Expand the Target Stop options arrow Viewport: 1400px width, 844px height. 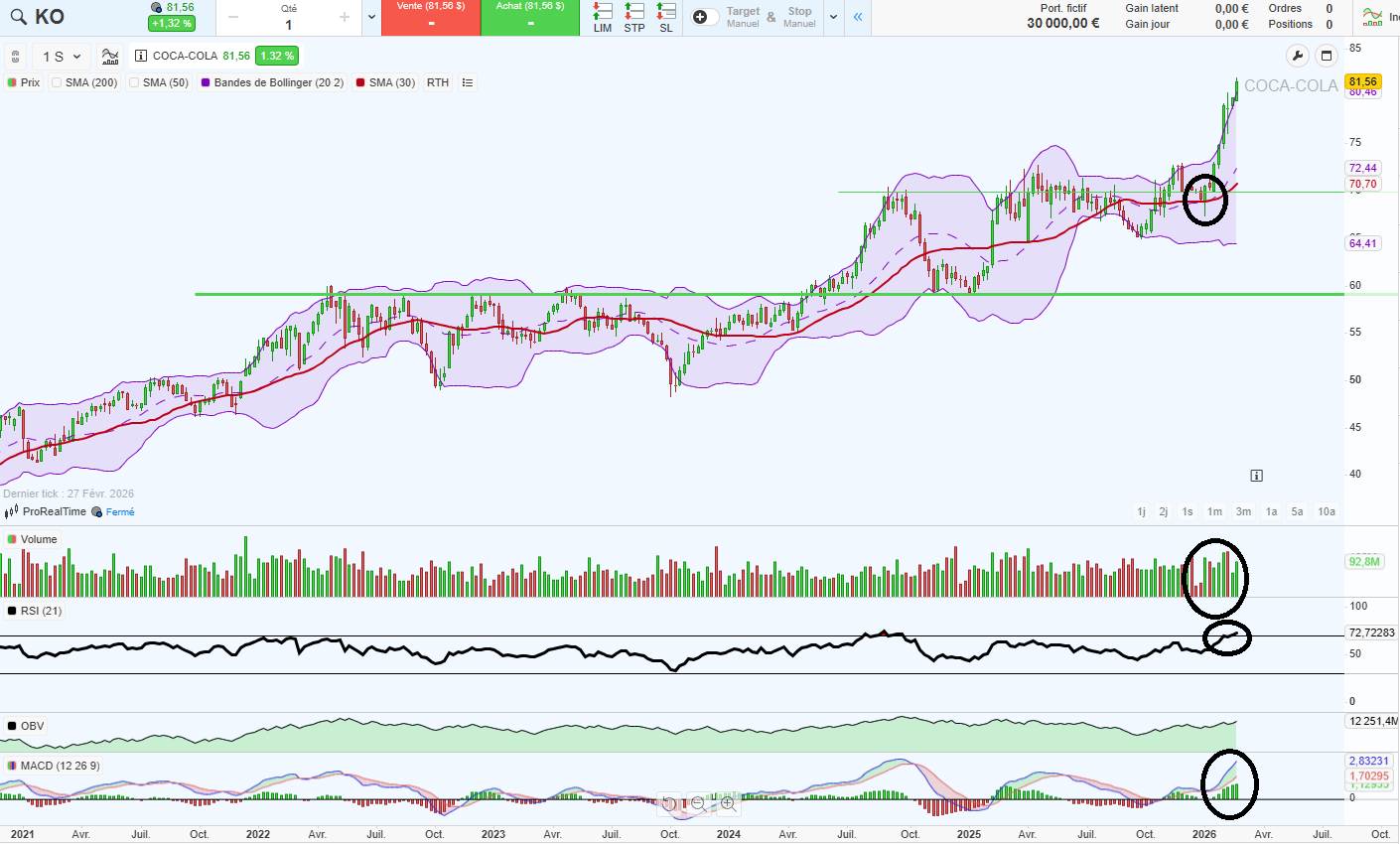pyautogui.click(x=833, y=17)
